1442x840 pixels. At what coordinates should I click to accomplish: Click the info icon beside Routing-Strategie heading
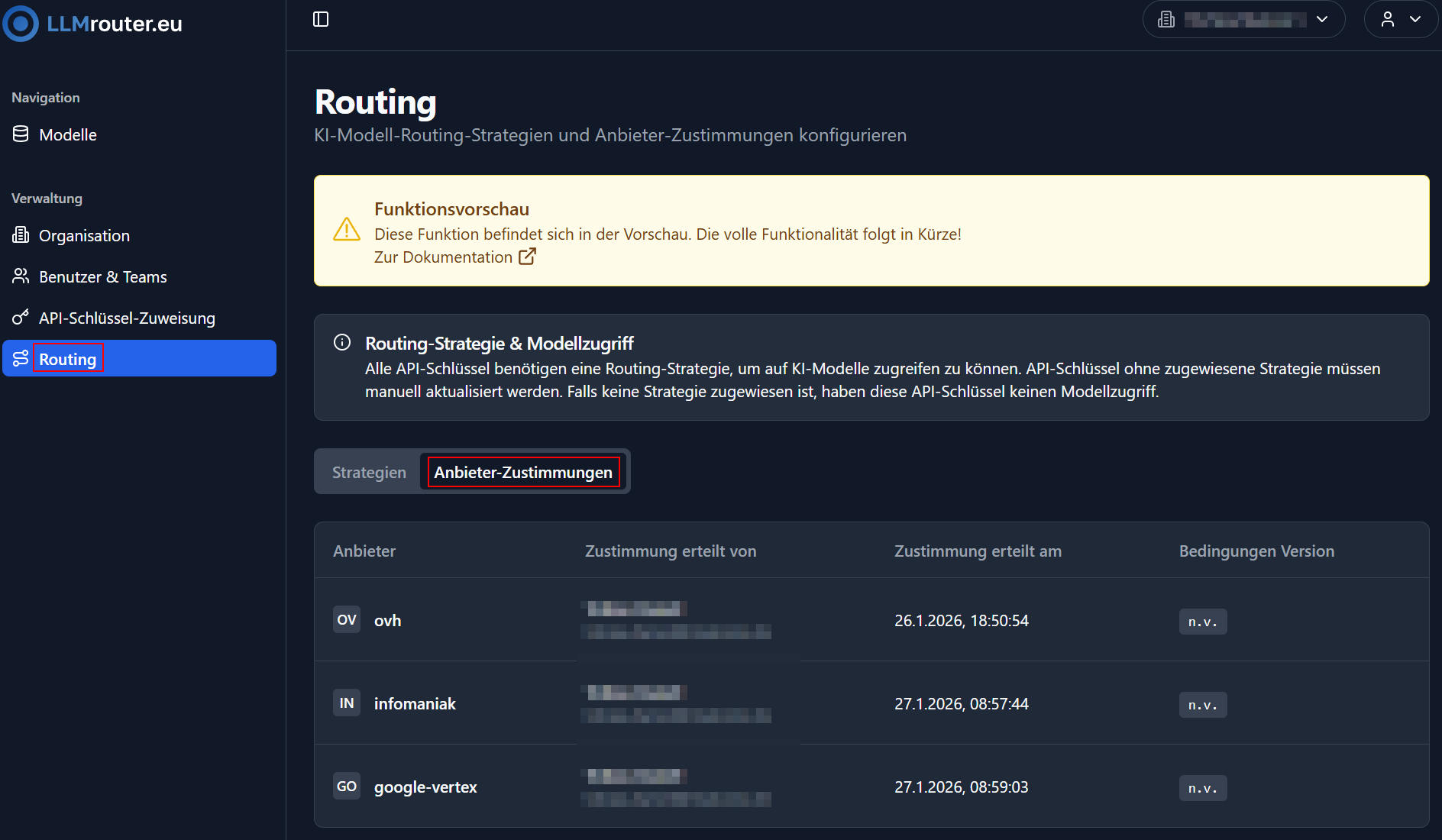pyautogui.click(x=342, y=343)
